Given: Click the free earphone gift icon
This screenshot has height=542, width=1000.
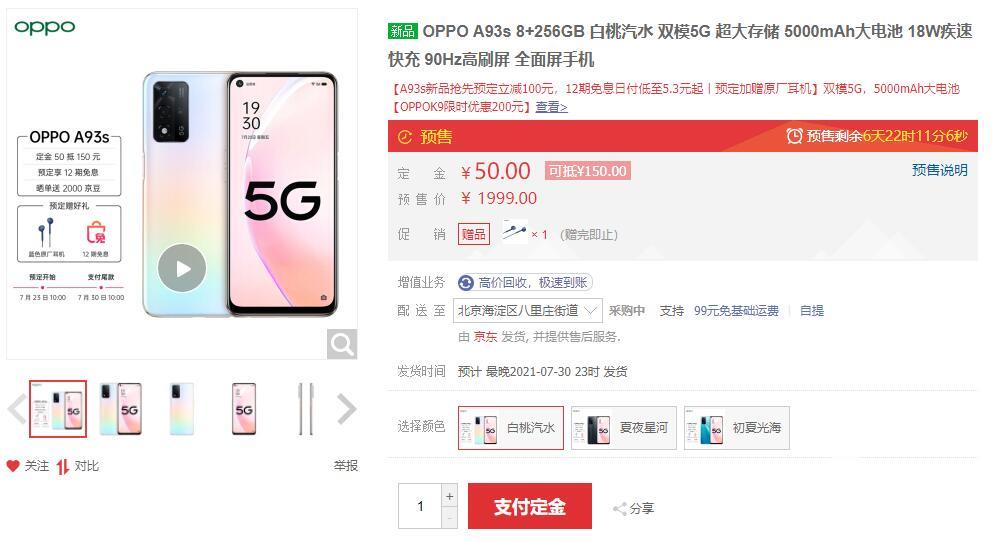Looking at the screenshot, I should (515, 233).
